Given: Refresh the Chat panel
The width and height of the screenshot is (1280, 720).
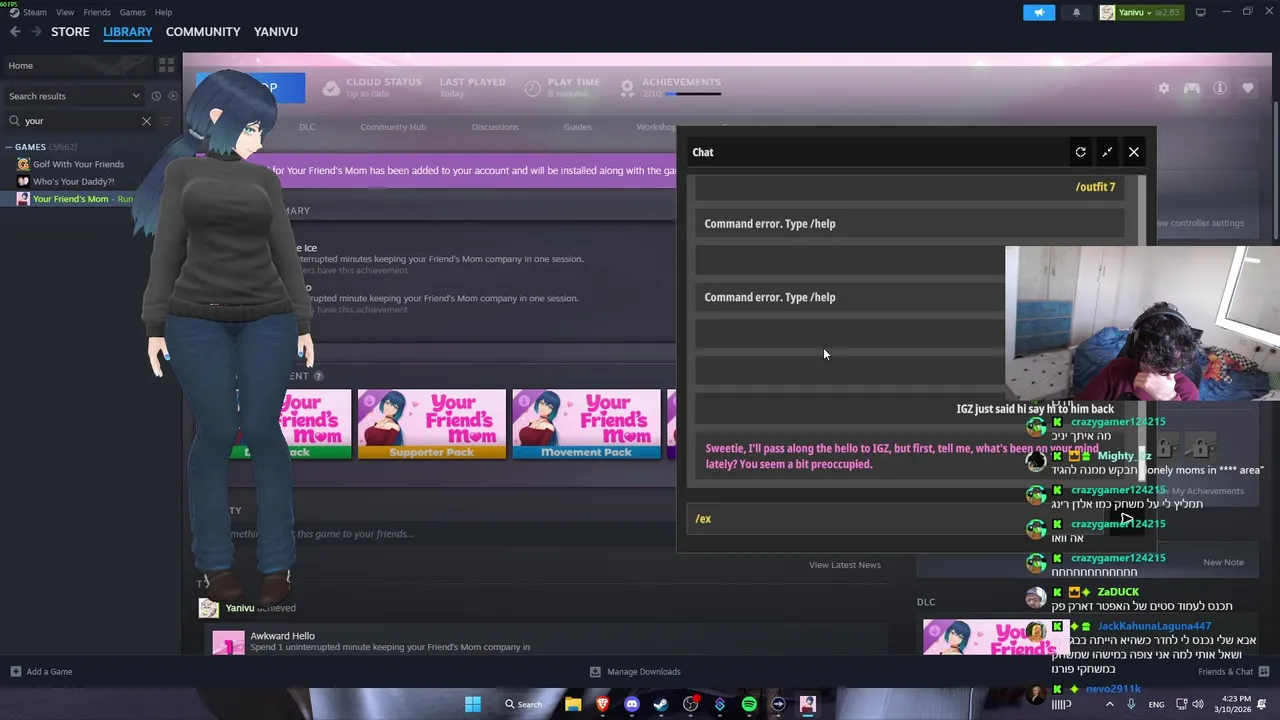Looking at the screenshot, I should coord(1080,152).
